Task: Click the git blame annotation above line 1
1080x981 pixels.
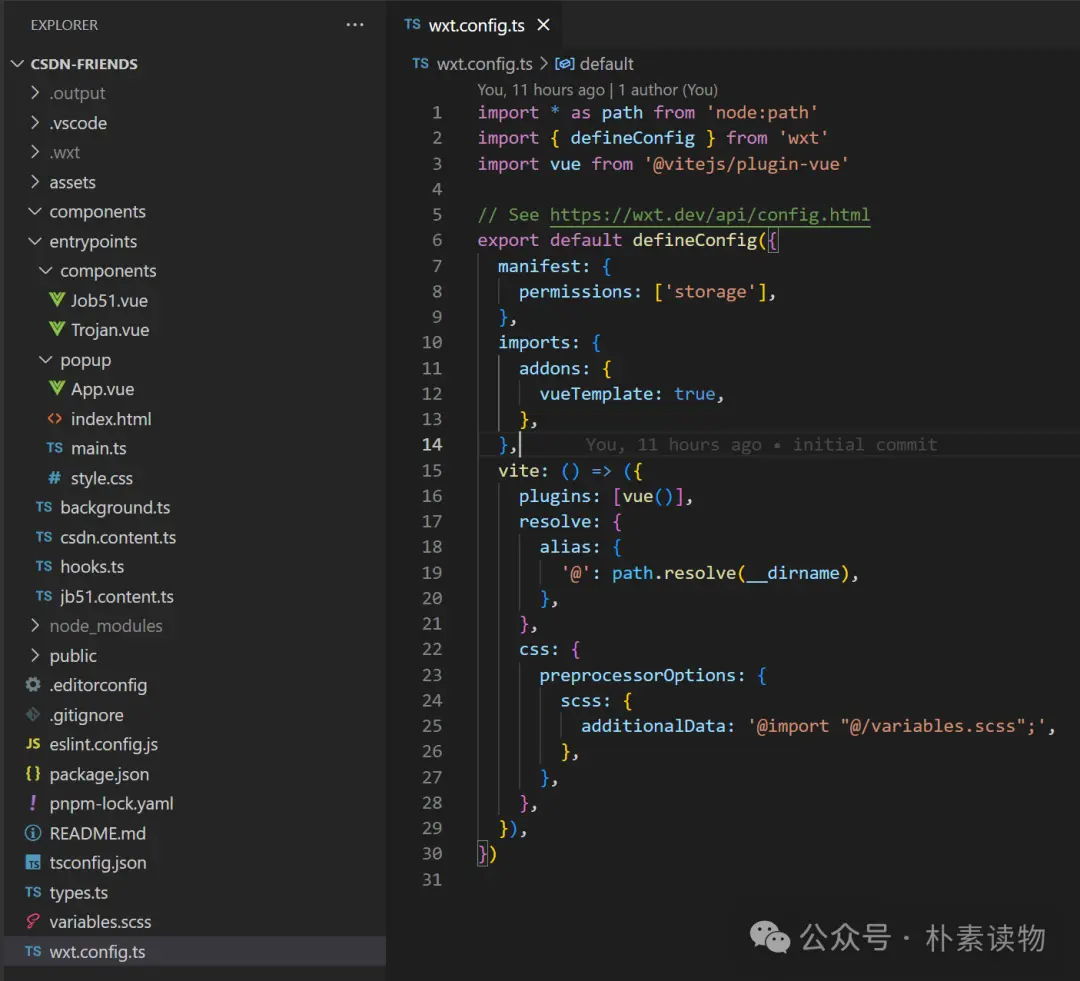Action: 597,90
